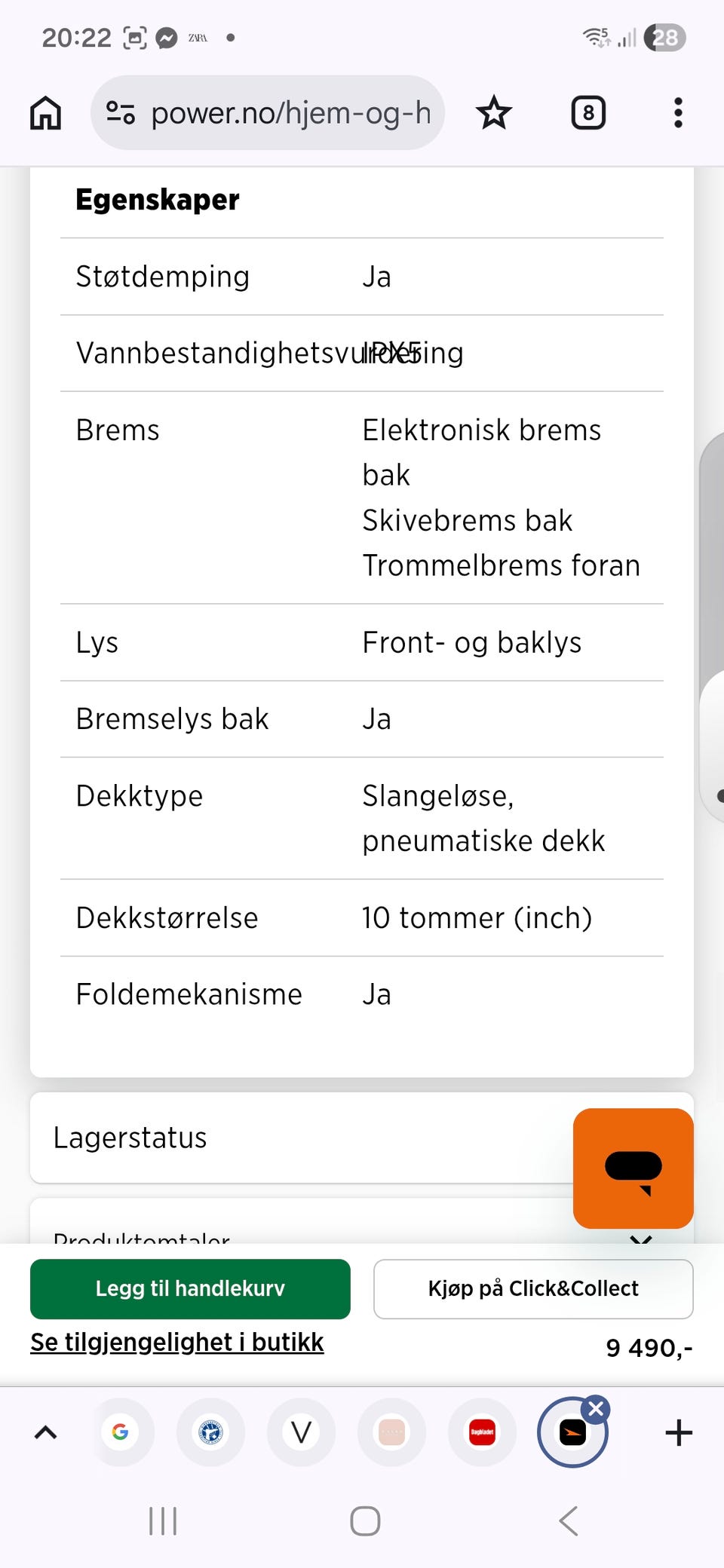Open the Chrome three-dot menu
Image resolution: width=724 pixels, height=1568 pixels.
pyautogui.click(x=678, y=113)
